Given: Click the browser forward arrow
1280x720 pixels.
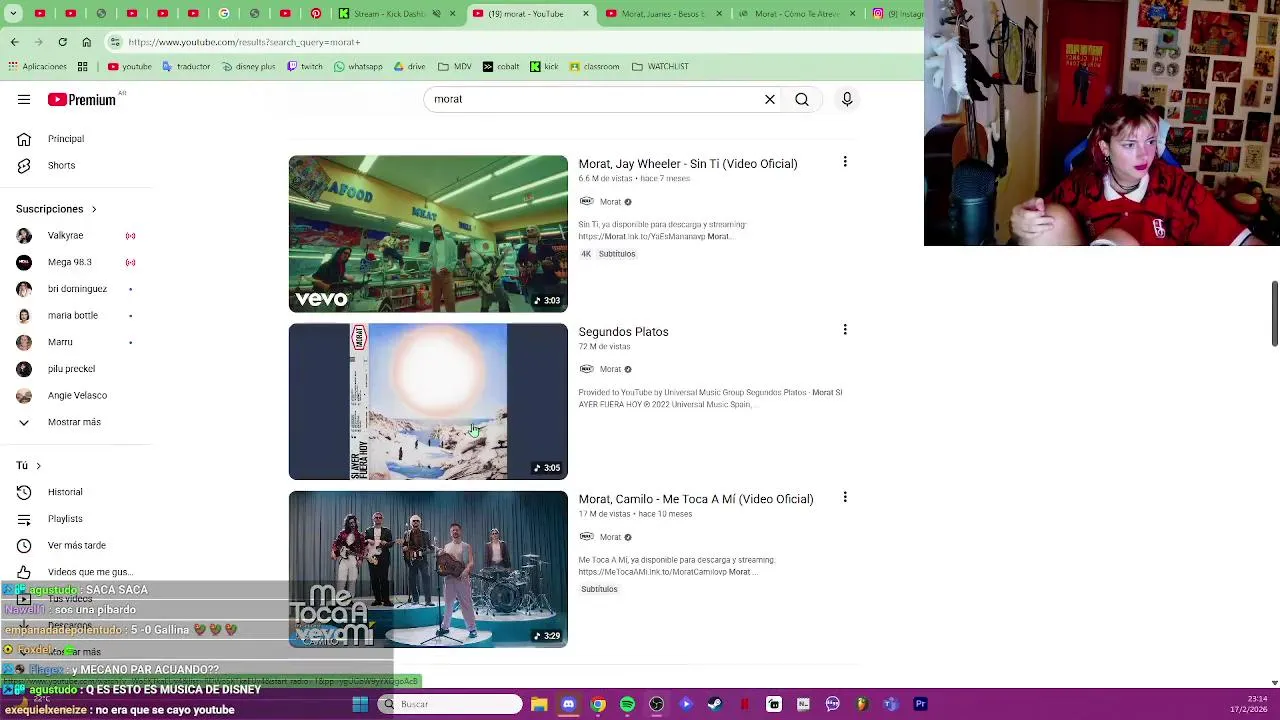Looking at the screenshot, I should pos(38,42).
